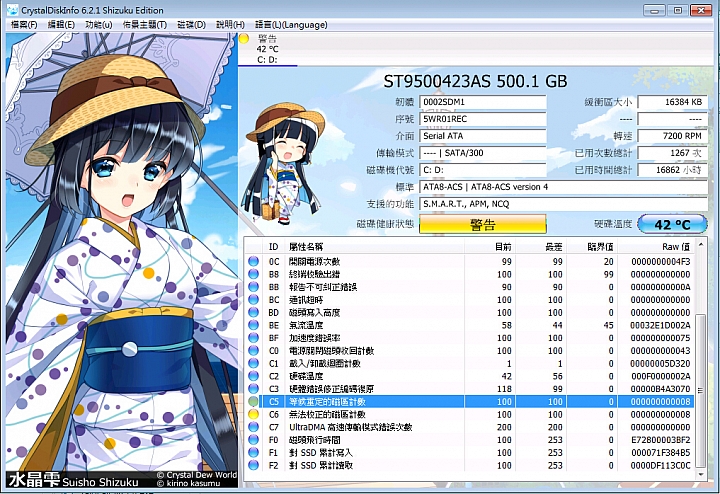Open the 佈景主題(T) menu
Image resolution: width=720 pixels, height=494 pixels.
point(145,25)
